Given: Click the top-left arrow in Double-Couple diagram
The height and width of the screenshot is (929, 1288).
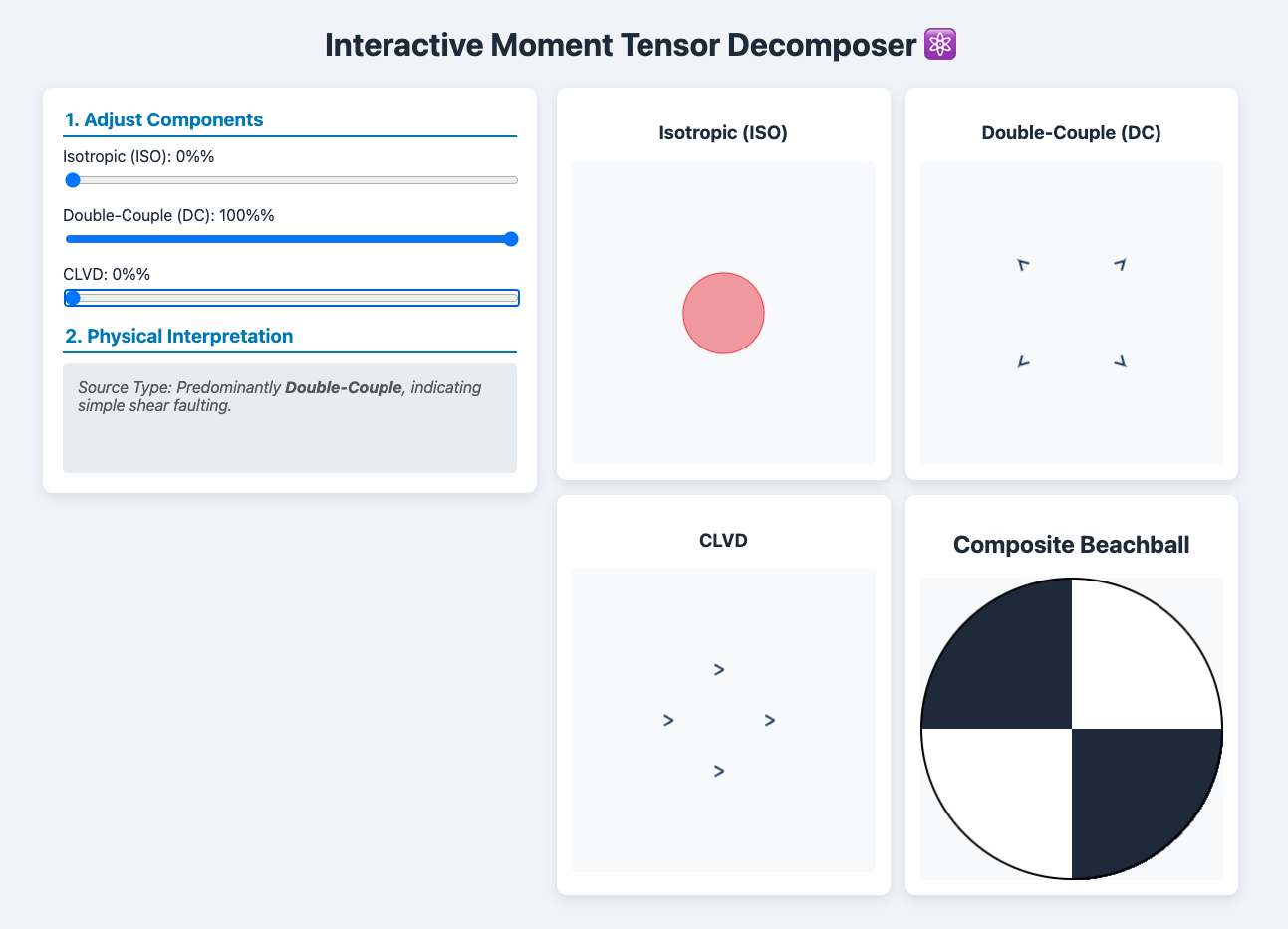Looking at the screenshot, I should coord(1022,265).
